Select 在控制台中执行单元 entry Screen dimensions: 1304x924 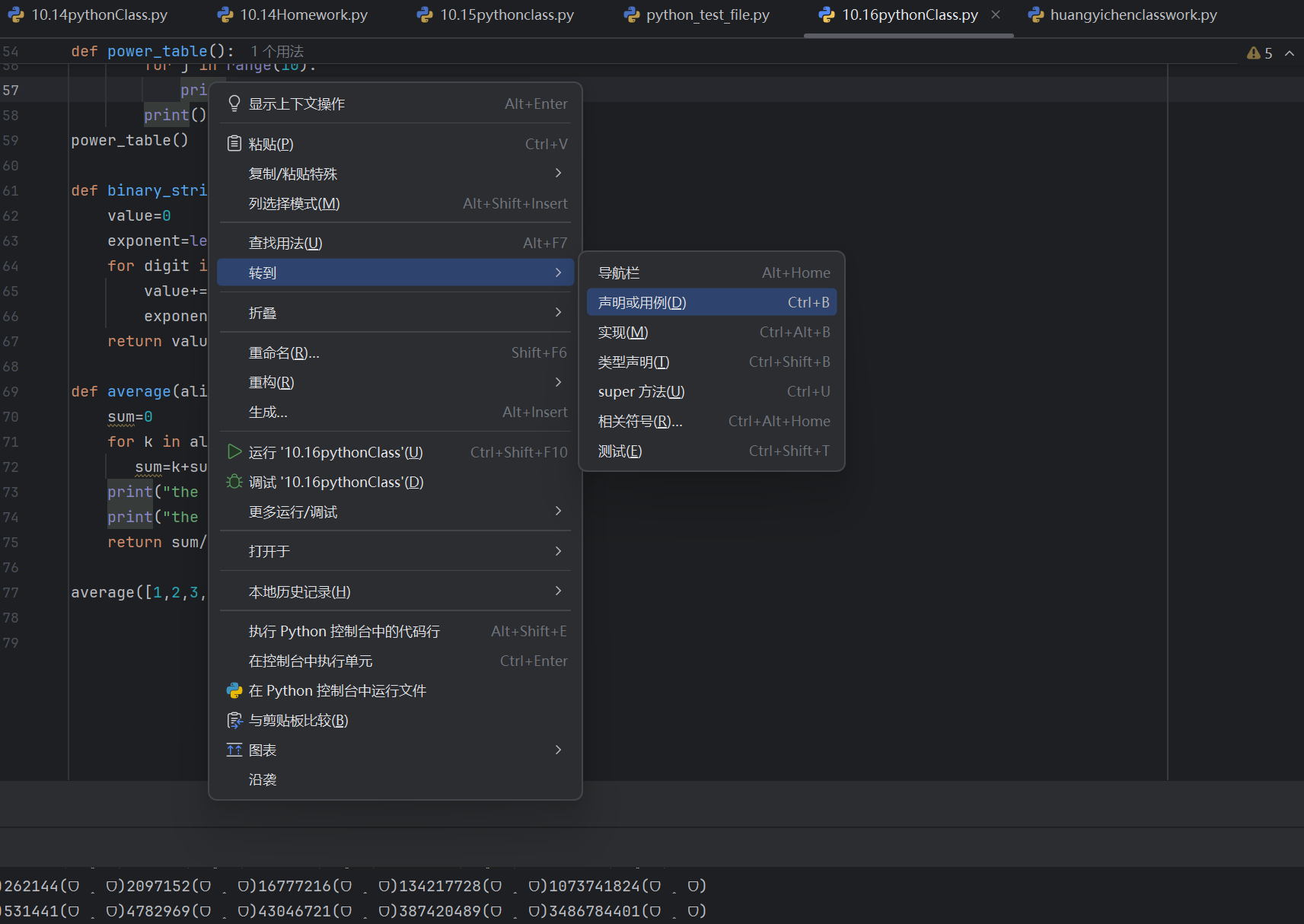coord(395,661)
